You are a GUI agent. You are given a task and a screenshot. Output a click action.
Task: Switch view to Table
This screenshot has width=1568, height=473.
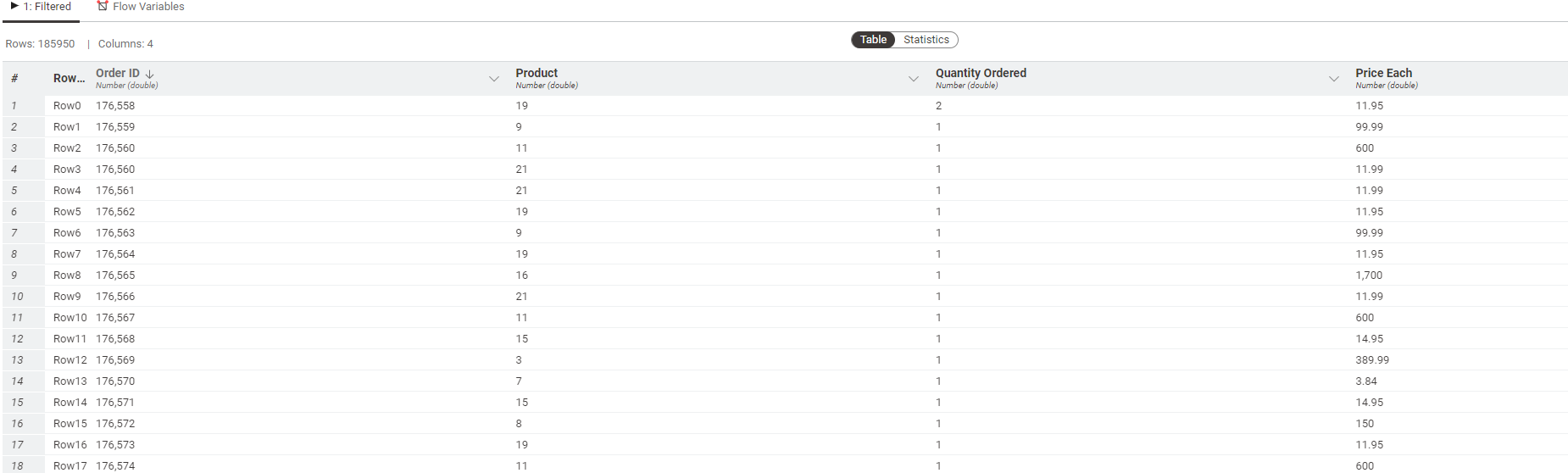[x=873, y=40]
